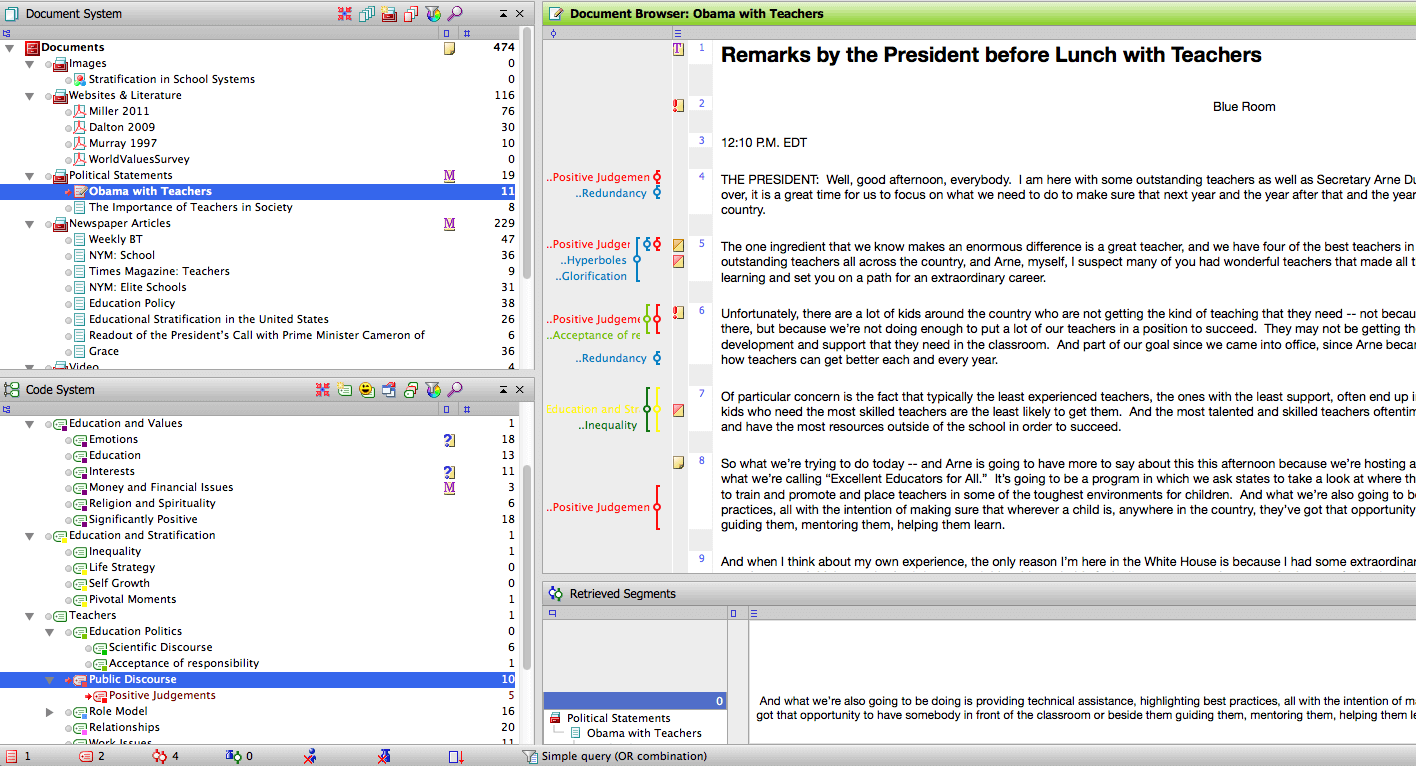Click the user filter icon in status bar

pos(310,757)
